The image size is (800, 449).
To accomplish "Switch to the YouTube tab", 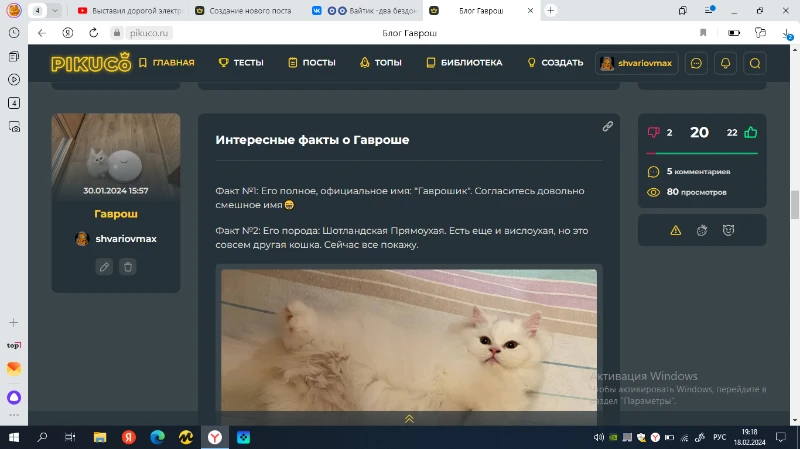I will [131, 10].
